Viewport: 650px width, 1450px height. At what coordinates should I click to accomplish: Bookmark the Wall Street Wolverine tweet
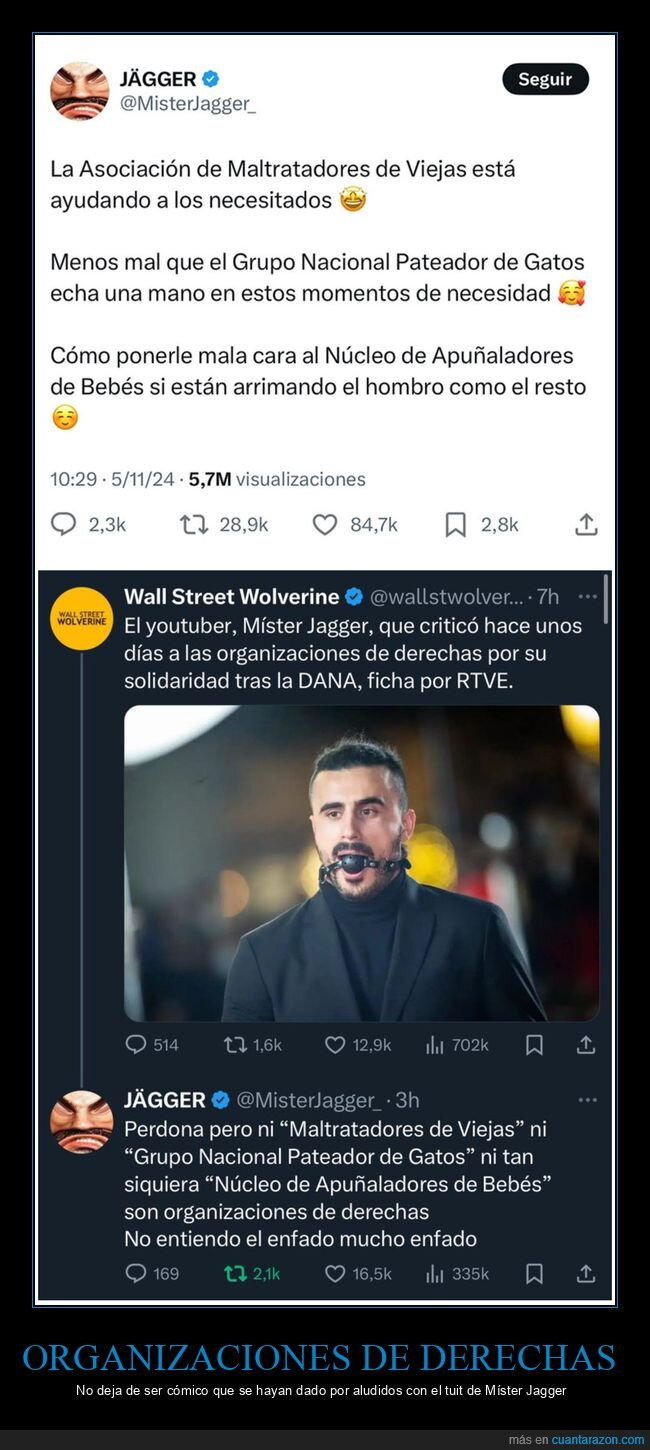point(534,1045)
